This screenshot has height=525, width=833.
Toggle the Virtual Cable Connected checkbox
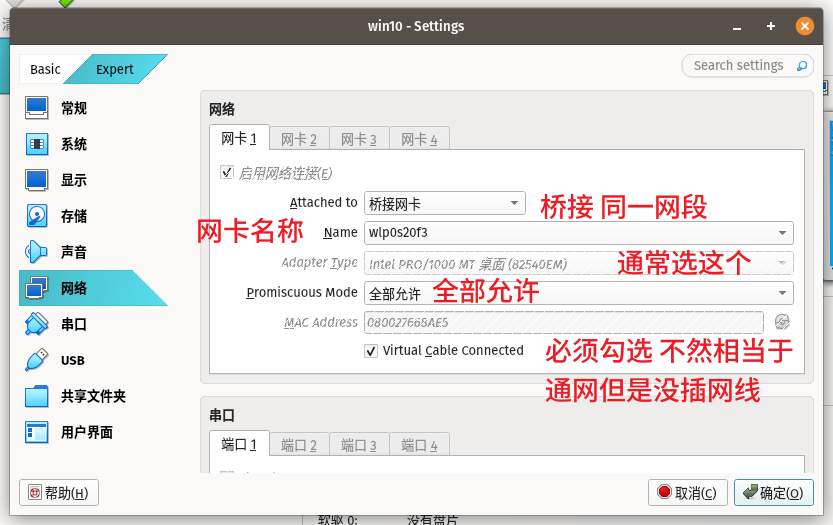point(372,351)
